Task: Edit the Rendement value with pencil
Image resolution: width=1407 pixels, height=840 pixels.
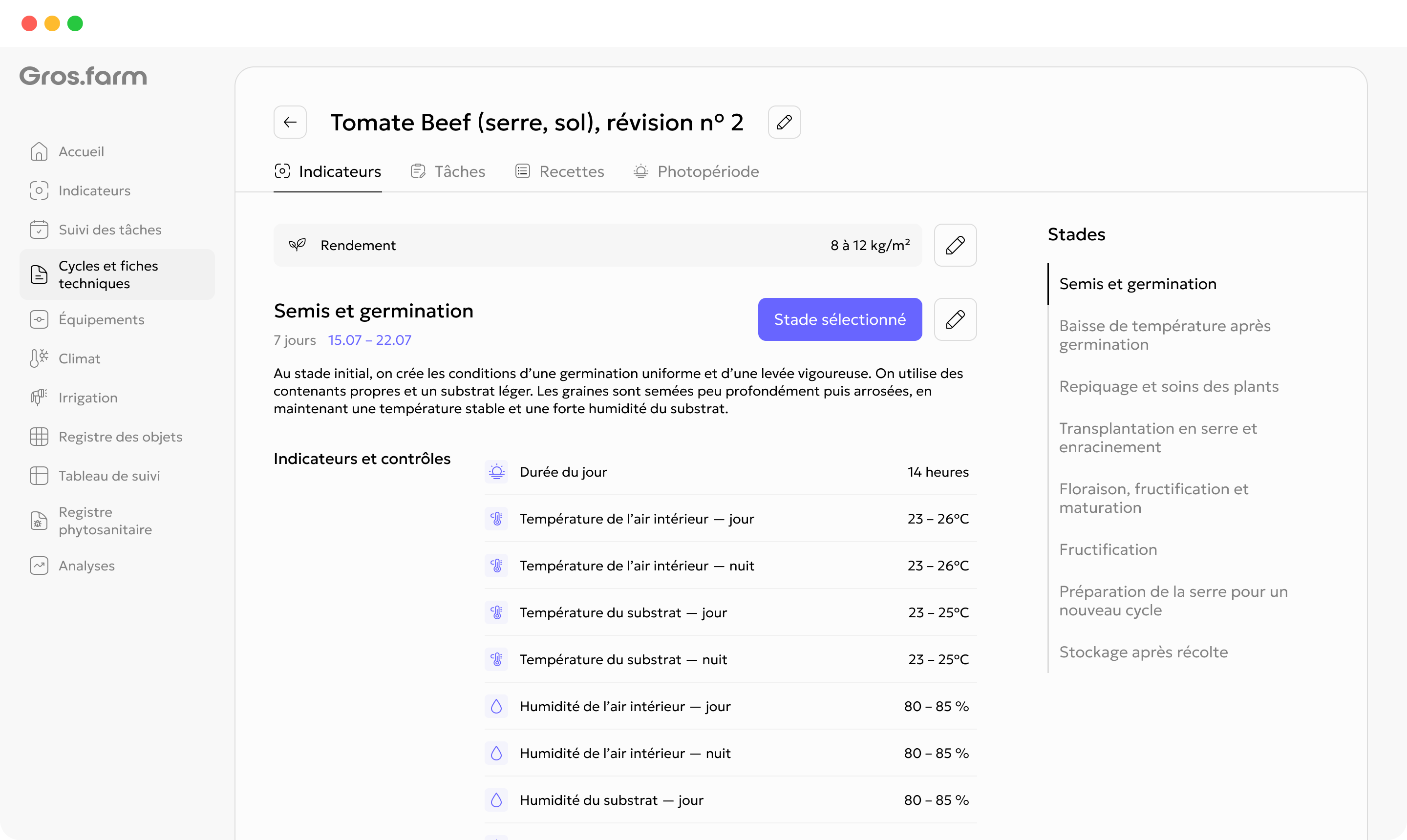Action: (x=955, y=245)
